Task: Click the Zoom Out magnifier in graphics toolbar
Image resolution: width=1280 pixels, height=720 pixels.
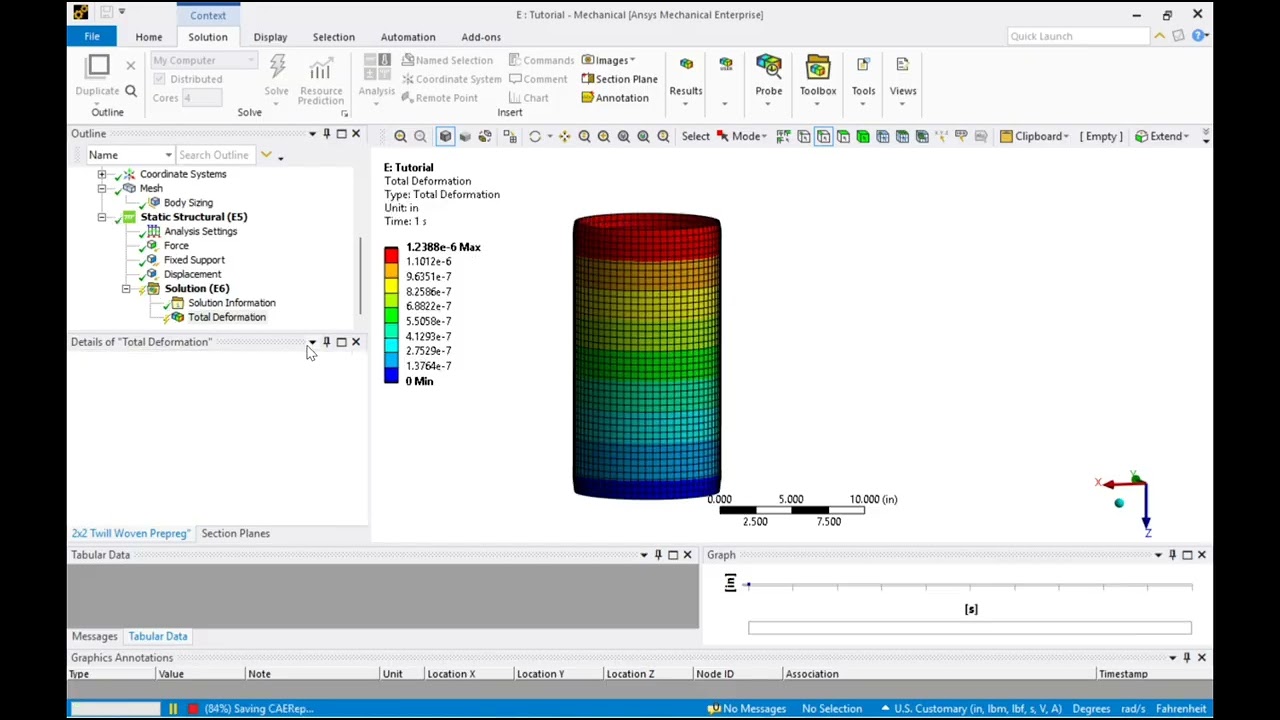Action: click(420, 136)
